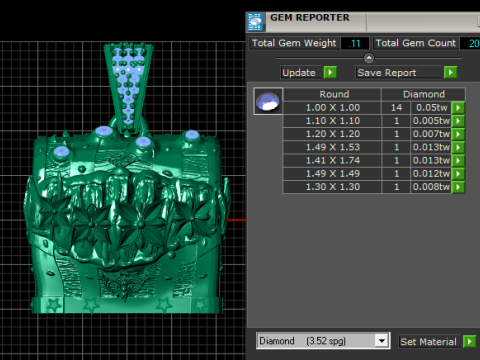Viewport: 480px width, 360px height.
Task: Click the Diamond (3.52 spg) combo box
Action: [x=323, y=341]
